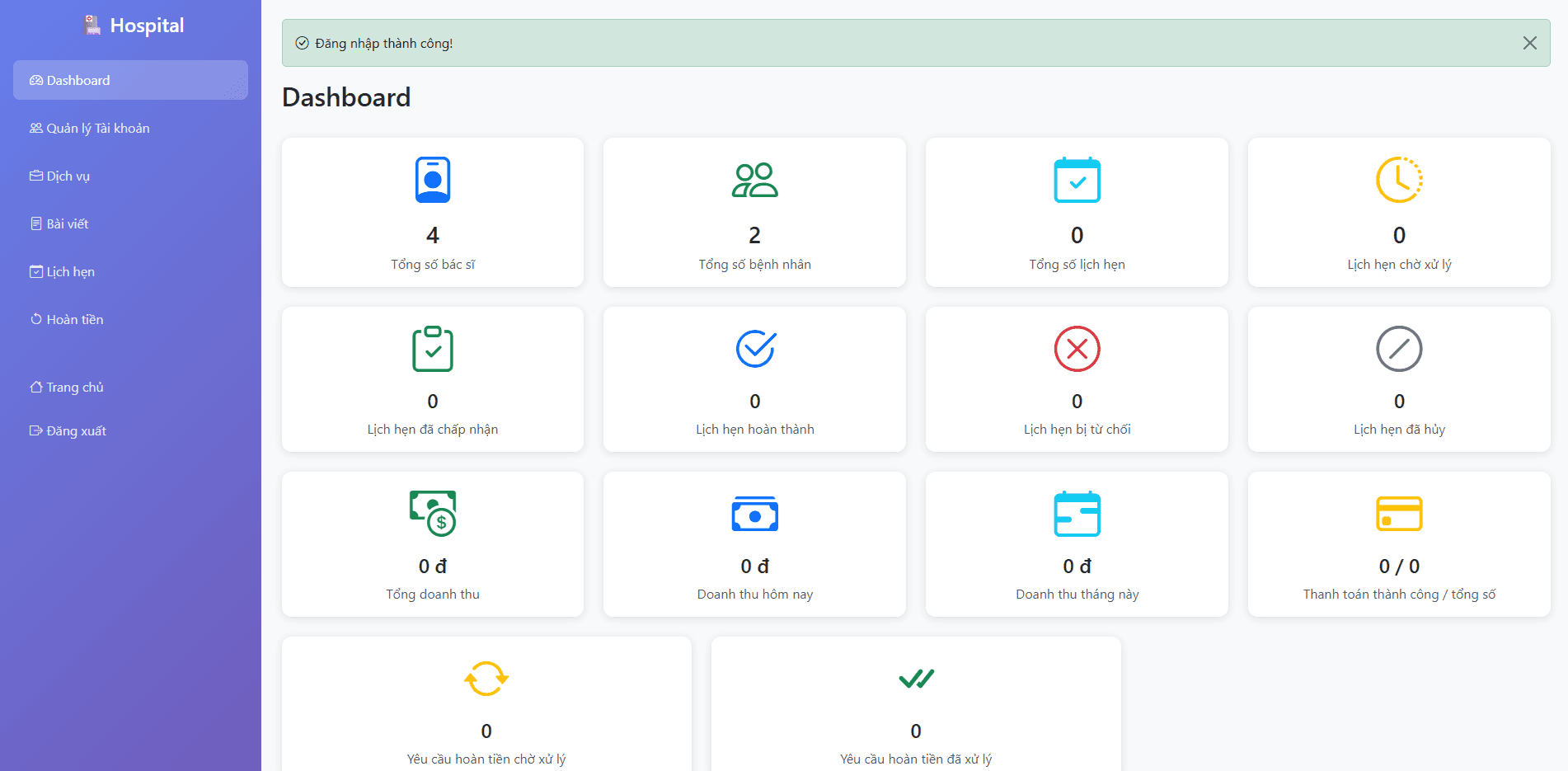Click the 0 / 0 payment value

1399,566
